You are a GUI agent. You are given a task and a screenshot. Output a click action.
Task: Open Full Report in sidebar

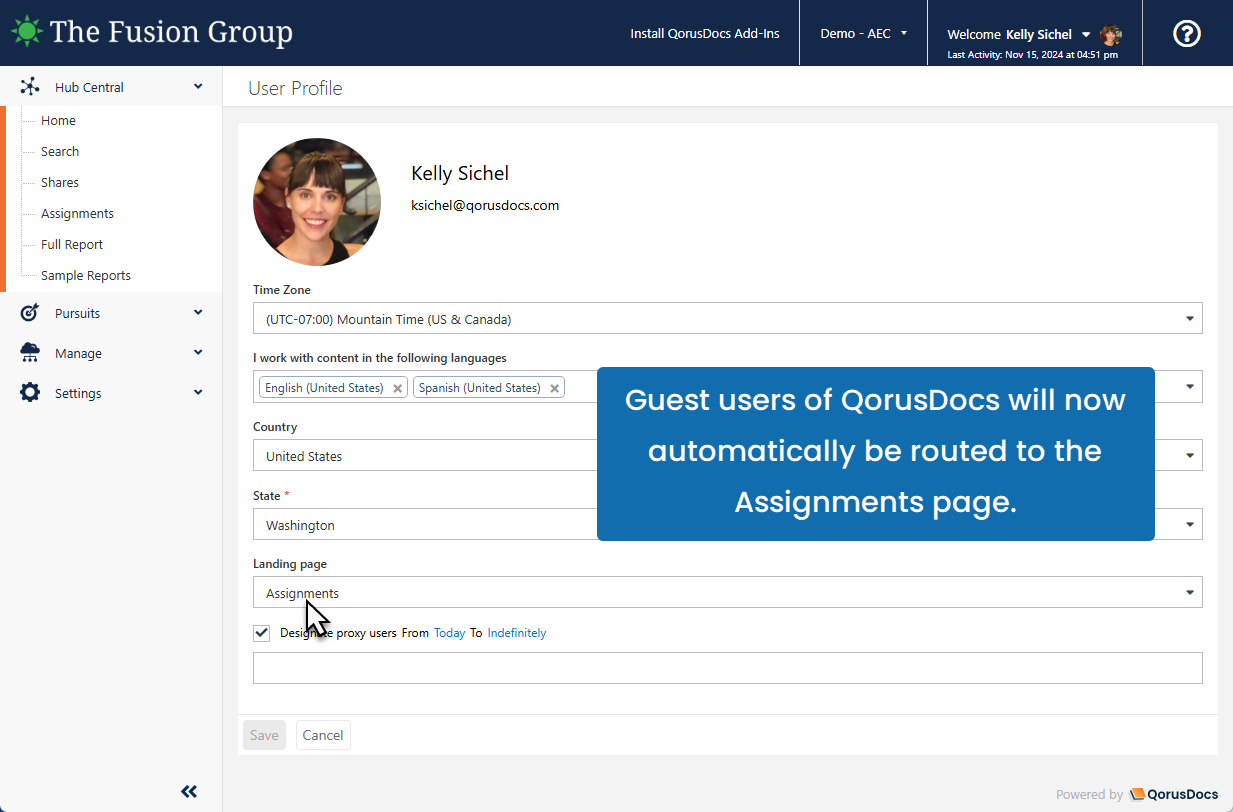point(72,244)
